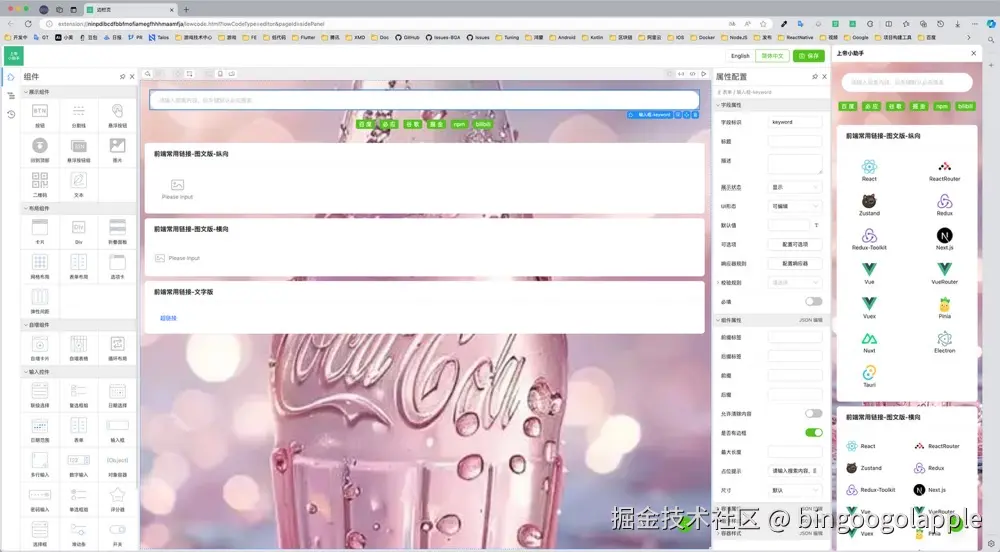Select the 二维码 (QR code) component icon

pos(40,180)
